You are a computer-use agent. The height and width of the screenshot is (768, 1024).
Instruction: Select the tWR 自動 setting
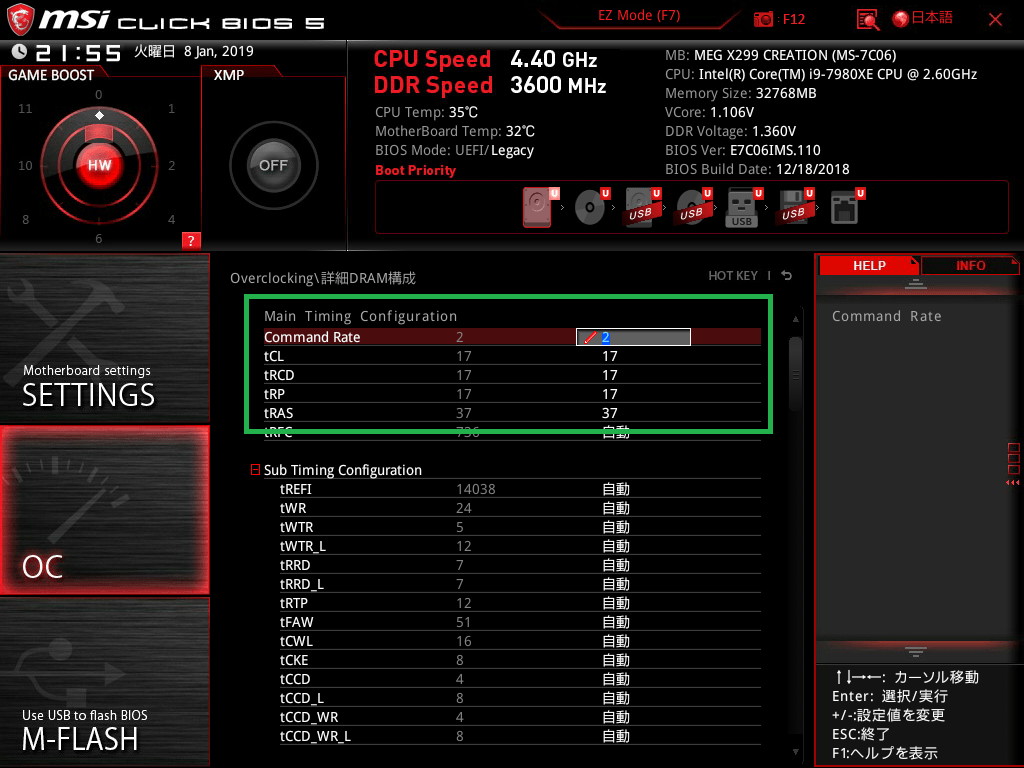[616, 508]
